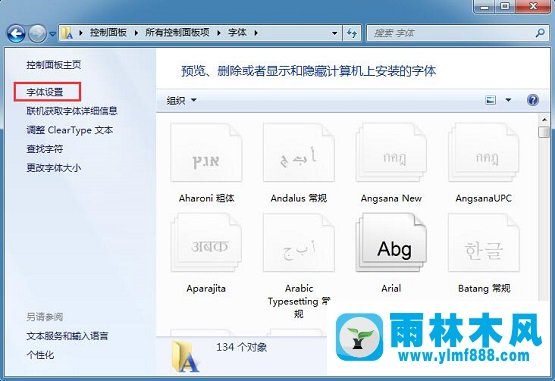Click the fonts folder icon in details pane
Viewport: 555px width, 381px height.
[185, 356]
